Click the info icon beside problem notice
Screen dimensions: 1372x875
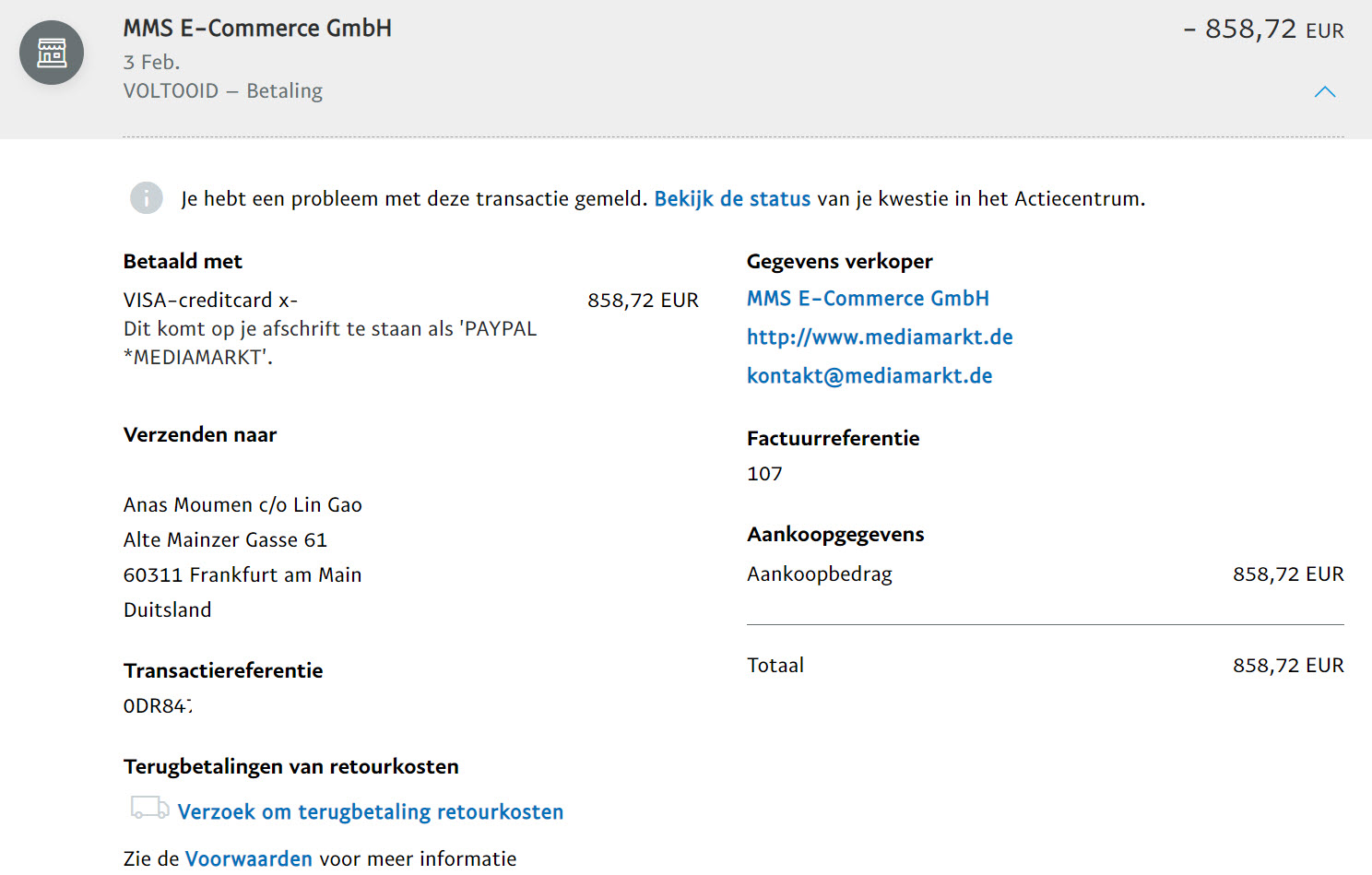tap(146, 198)
